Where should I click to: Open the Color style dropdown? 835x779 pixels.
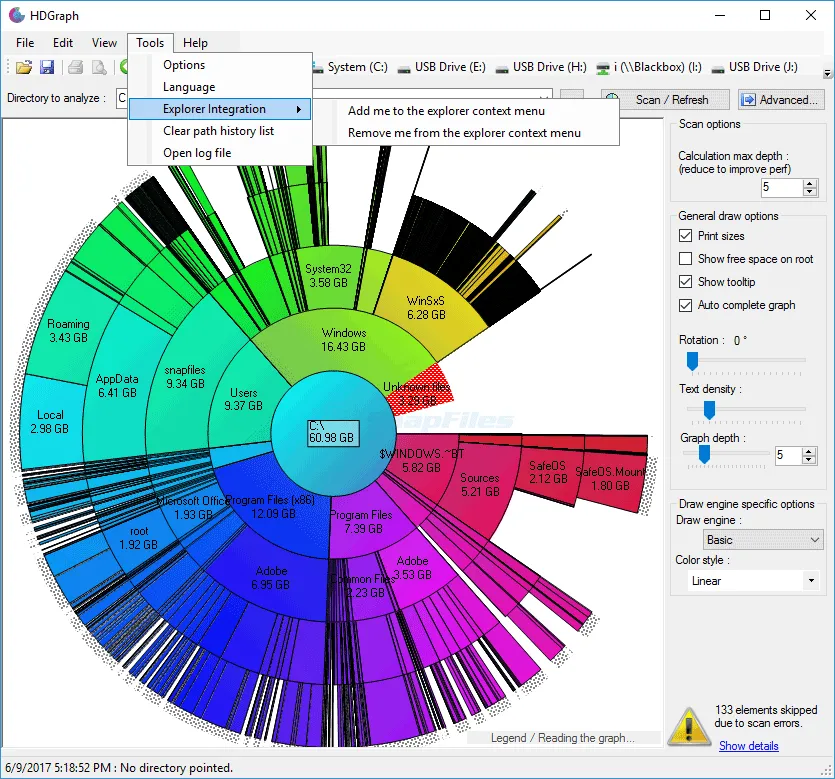tap(753, 581)
